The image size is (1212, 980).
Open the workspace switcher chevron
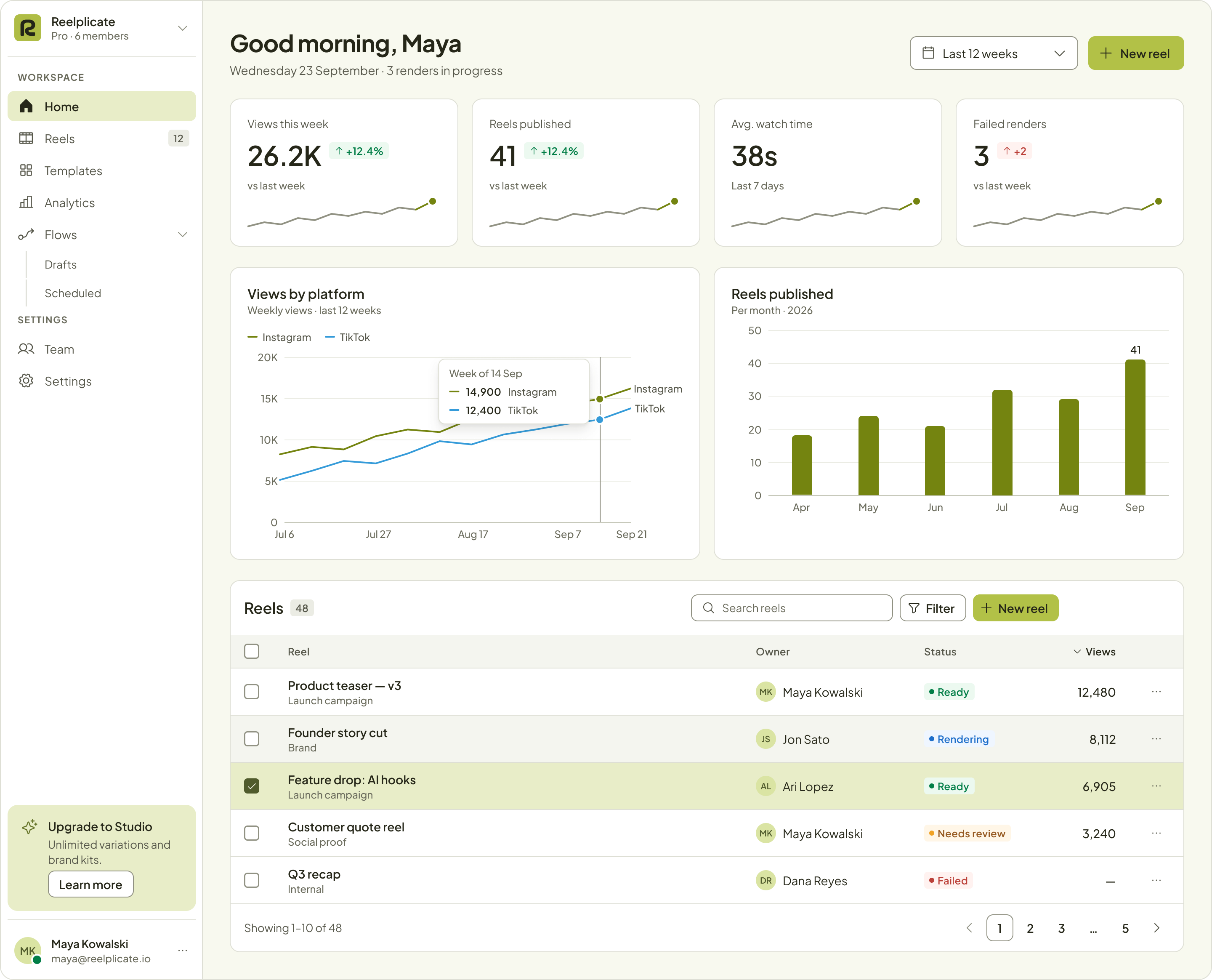click(x=182, y=28)
